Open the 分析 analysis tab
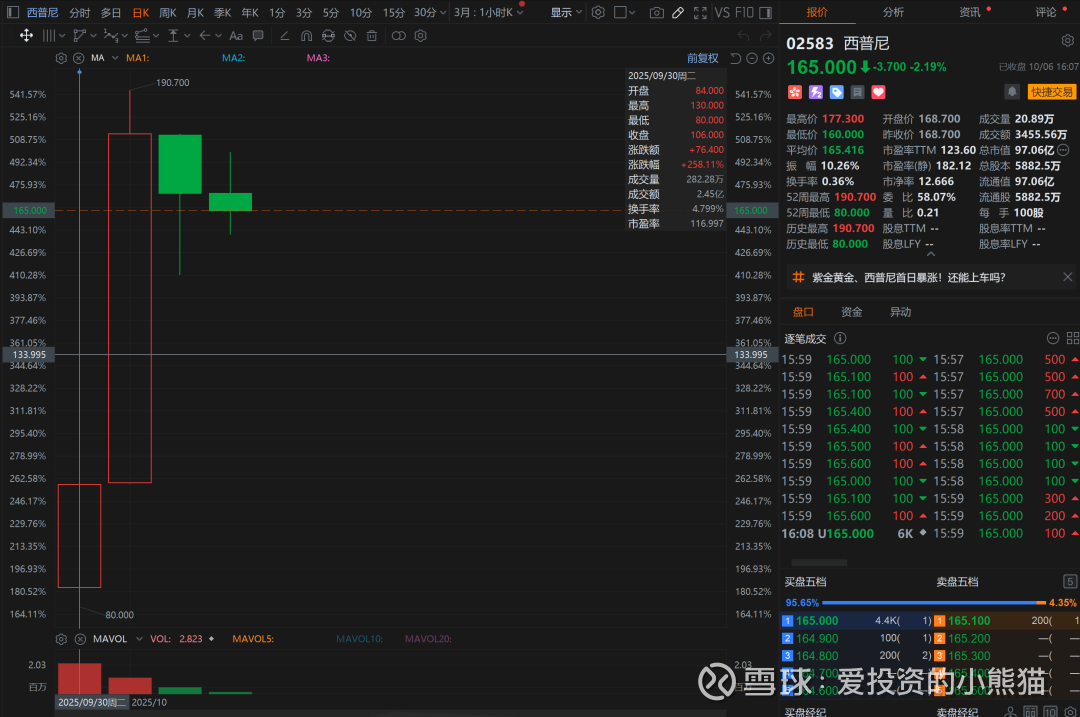Viewport: 1080px width, 717px height. [x=893, y=12]
